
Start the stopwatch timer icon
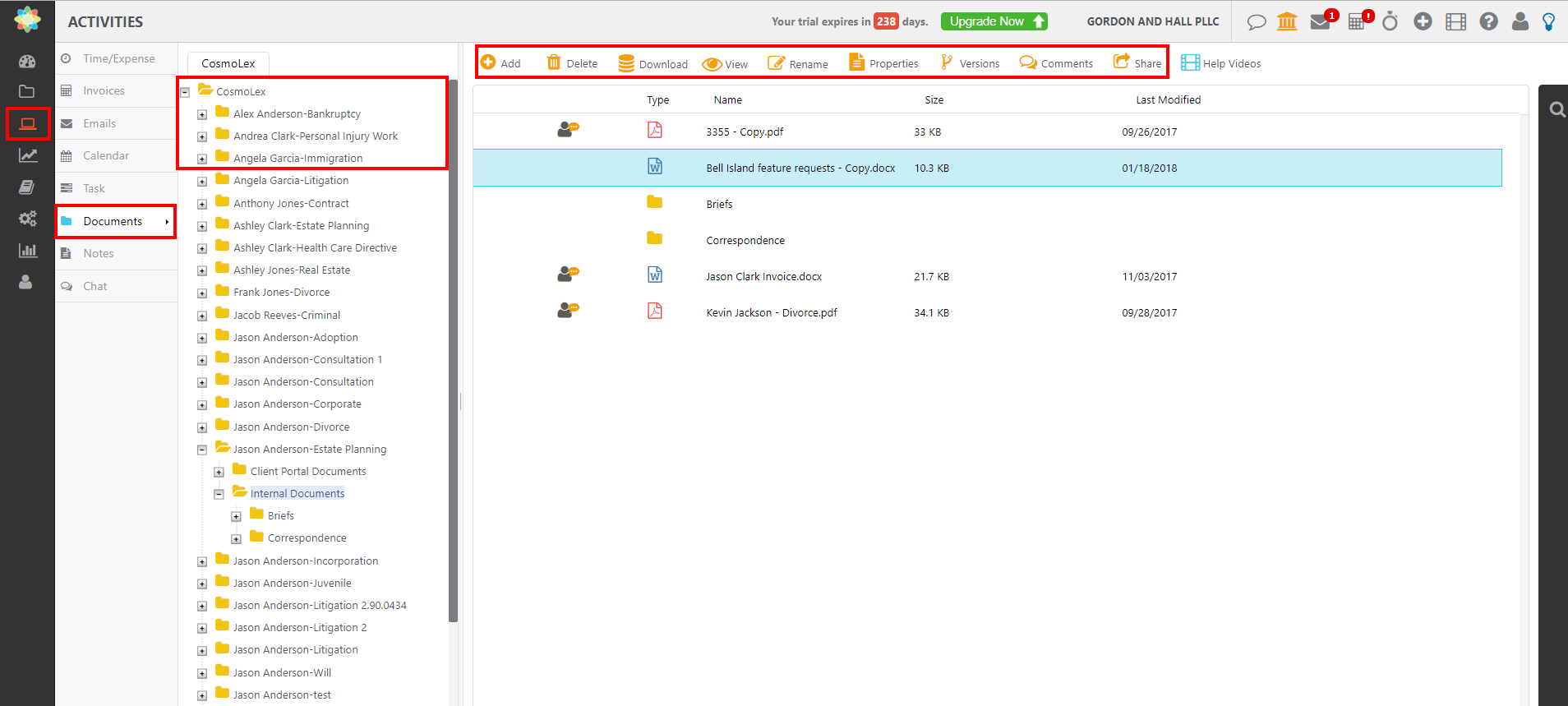(1390, 21)
